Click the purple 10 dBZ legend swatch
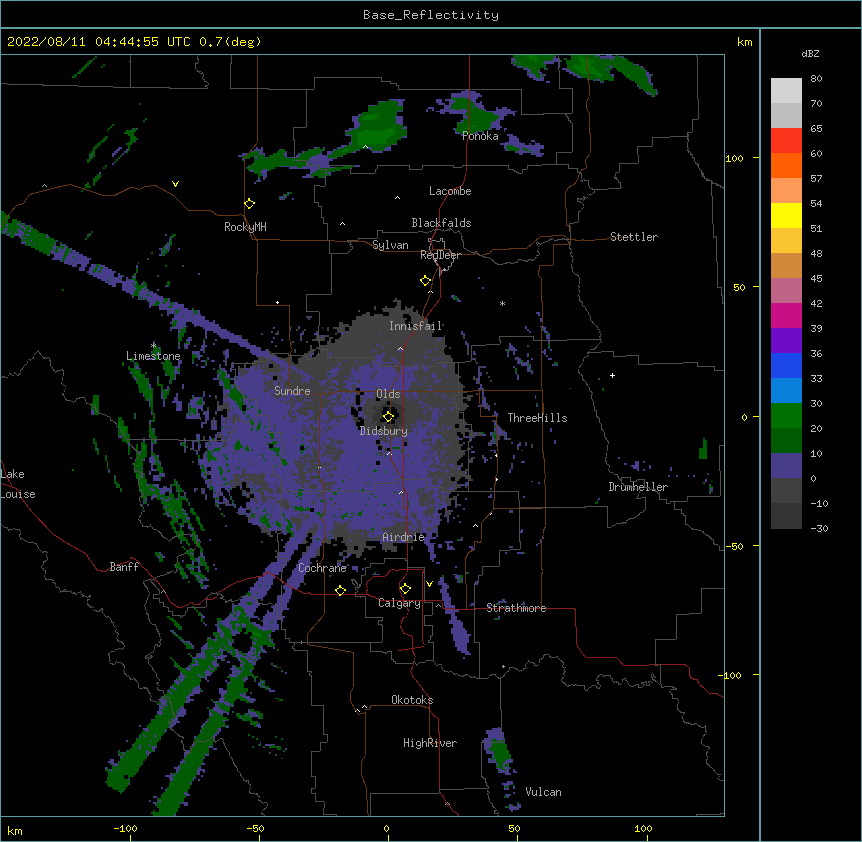This screenshot has height=842, width=862. [x=786, y=466]
